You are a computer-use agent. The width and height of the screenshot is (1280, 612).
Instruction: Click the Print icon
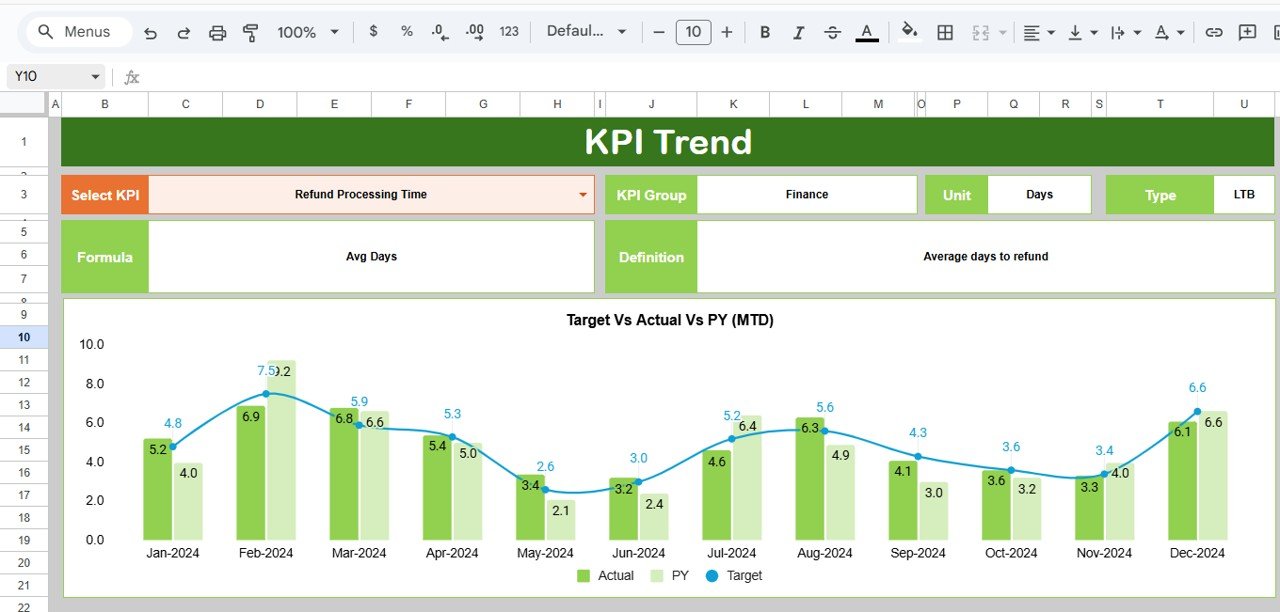click(x=217, y=32)
